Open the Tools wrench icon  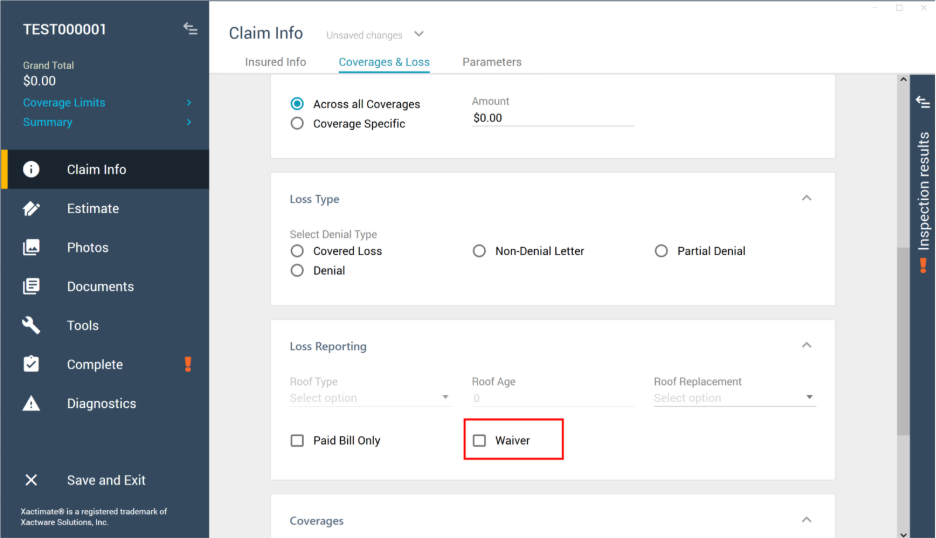tap(32, 325)
